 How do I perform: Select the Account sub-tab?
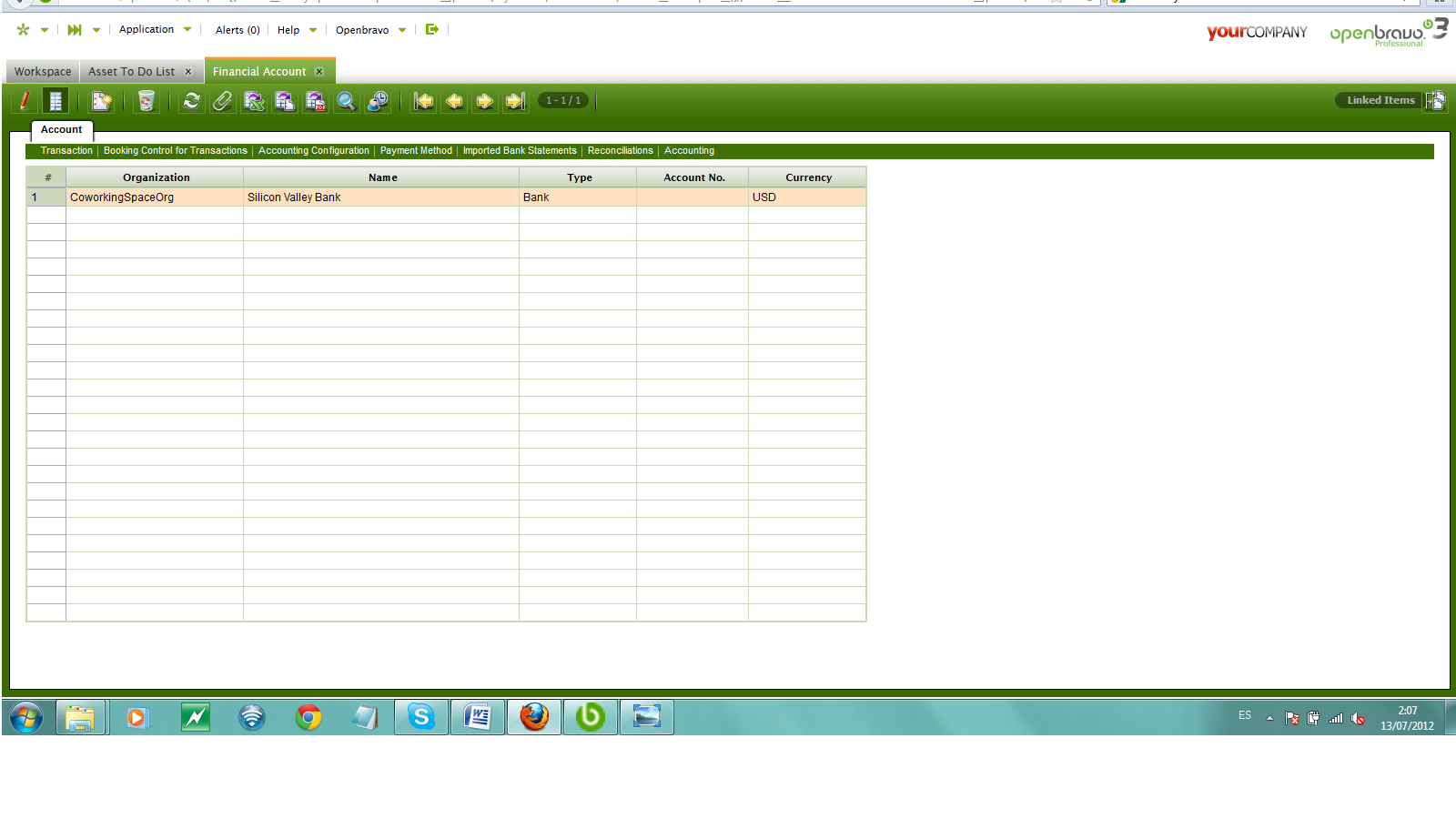pyautogui.click(x=62, y=130)
